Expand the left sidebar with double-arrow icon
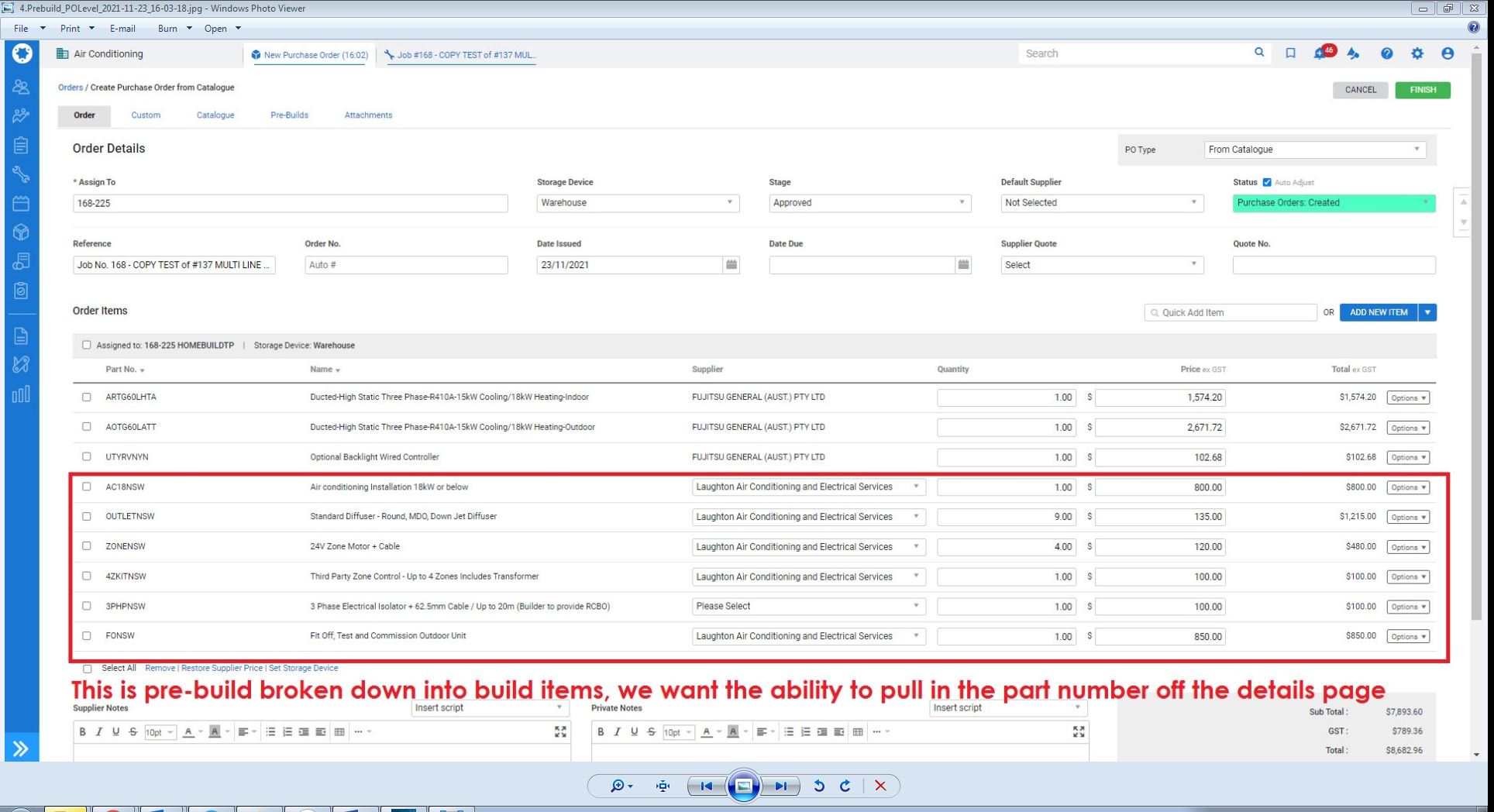The width and height of the screenshot is (1494, 812). click(x=21, y=748)
